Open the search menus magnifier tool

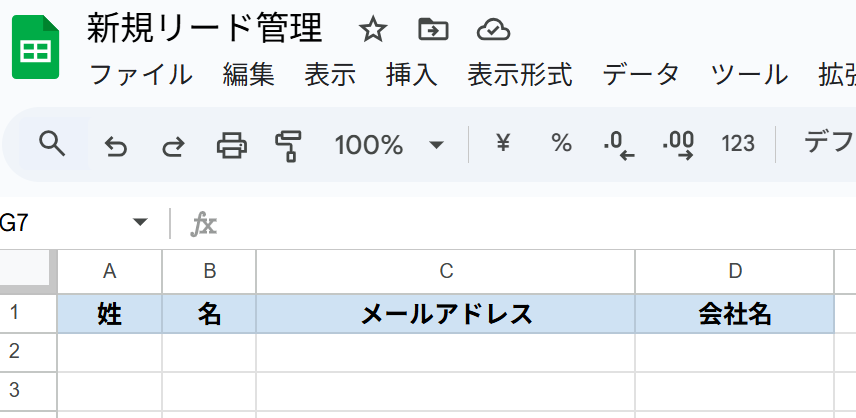pyautogui.click(x=53, y=145)
